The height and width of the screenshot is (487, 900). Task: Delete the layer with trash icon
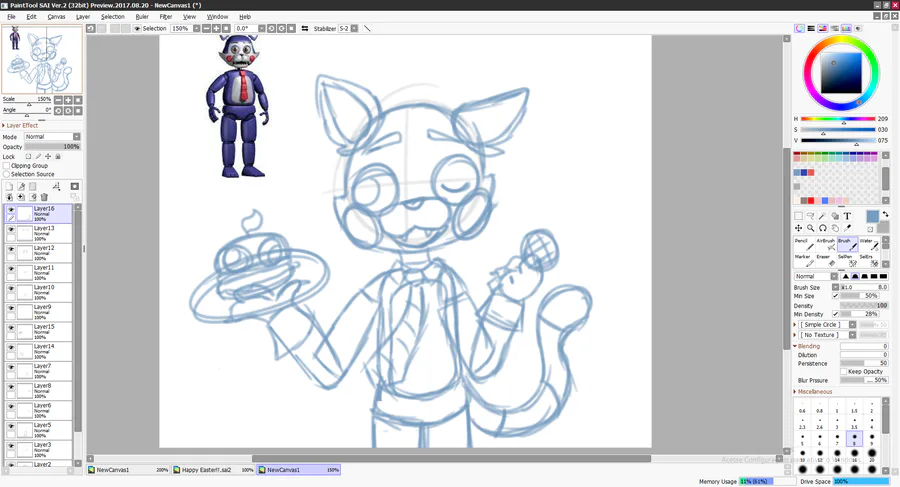(44, 197)
